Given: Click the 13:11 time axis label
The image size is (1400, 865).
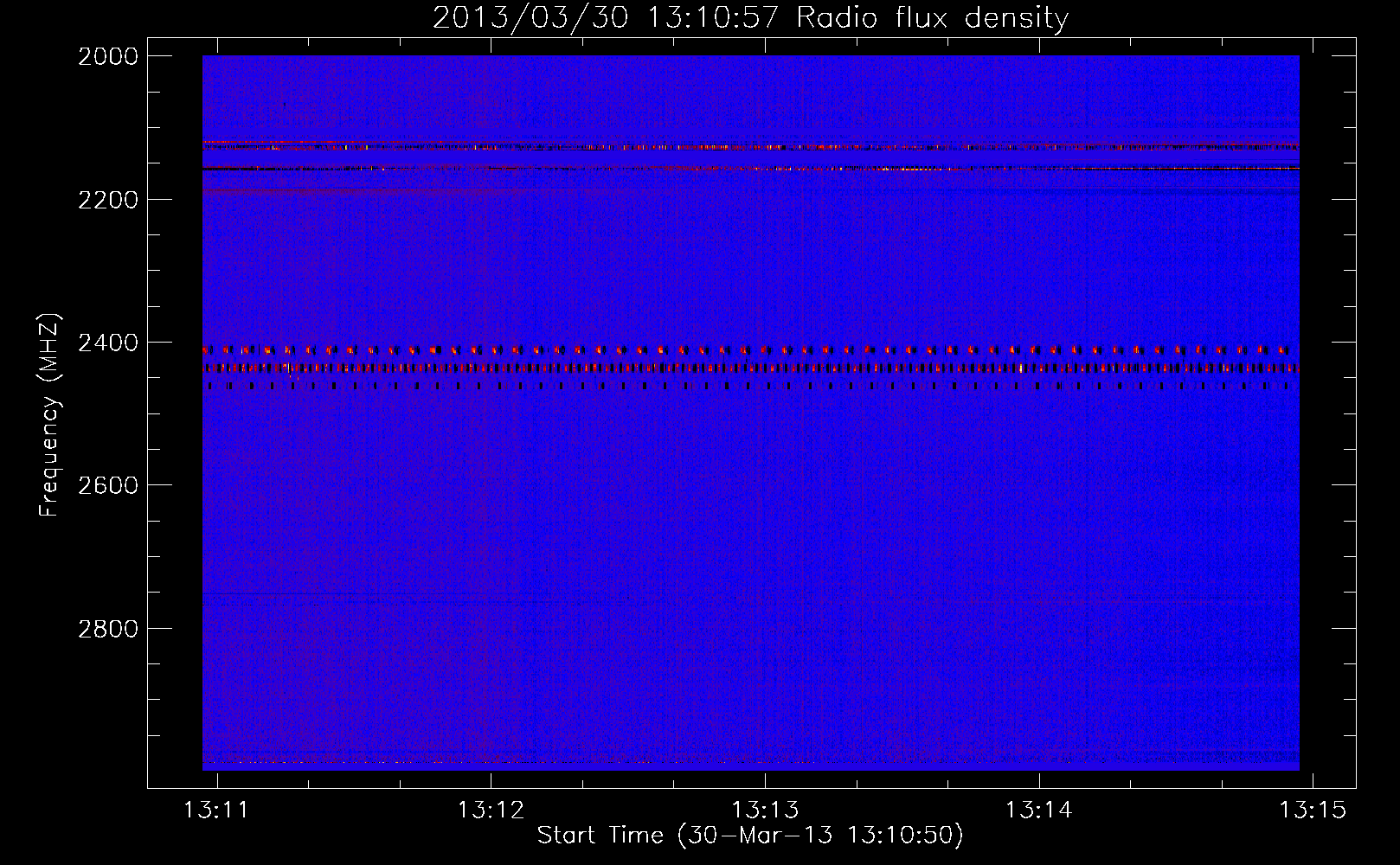Looking at the screenshot, I should [216, 811].
